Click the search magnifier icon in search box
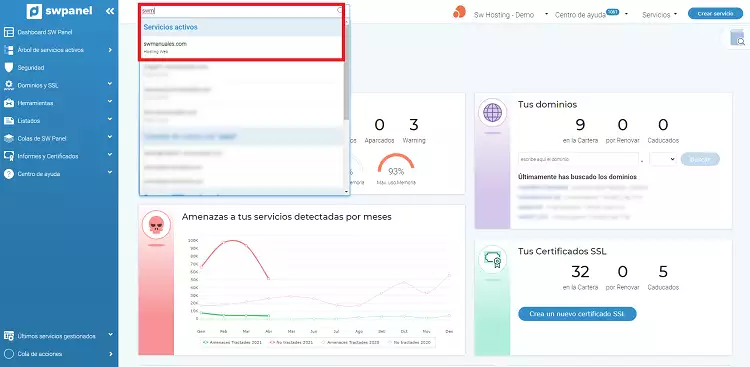750x367 pixels. 340,11
